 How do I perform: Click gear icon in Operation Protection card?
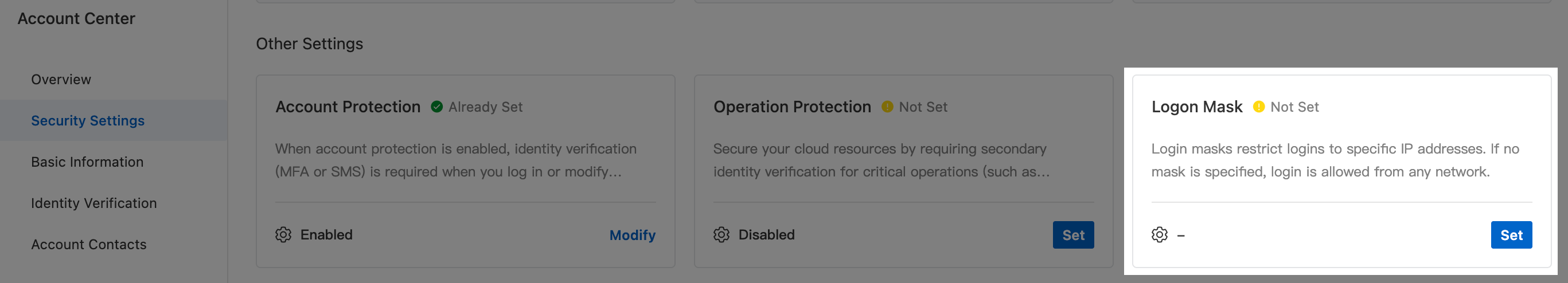coord(721,235)
